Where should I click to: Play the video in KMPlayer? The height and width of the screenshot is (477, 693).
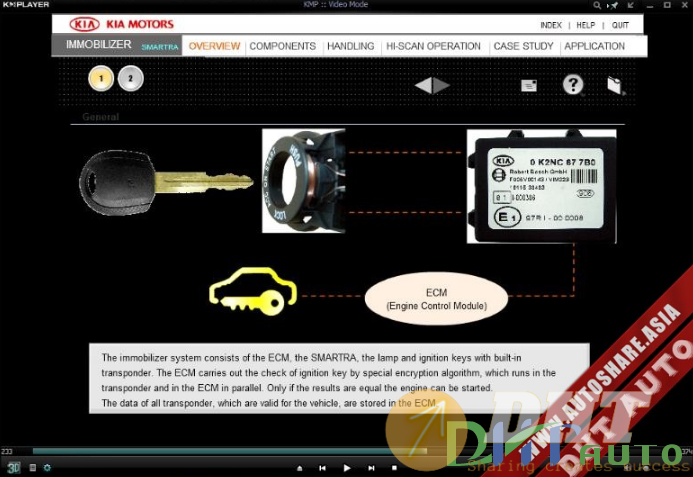click(347, 468)
